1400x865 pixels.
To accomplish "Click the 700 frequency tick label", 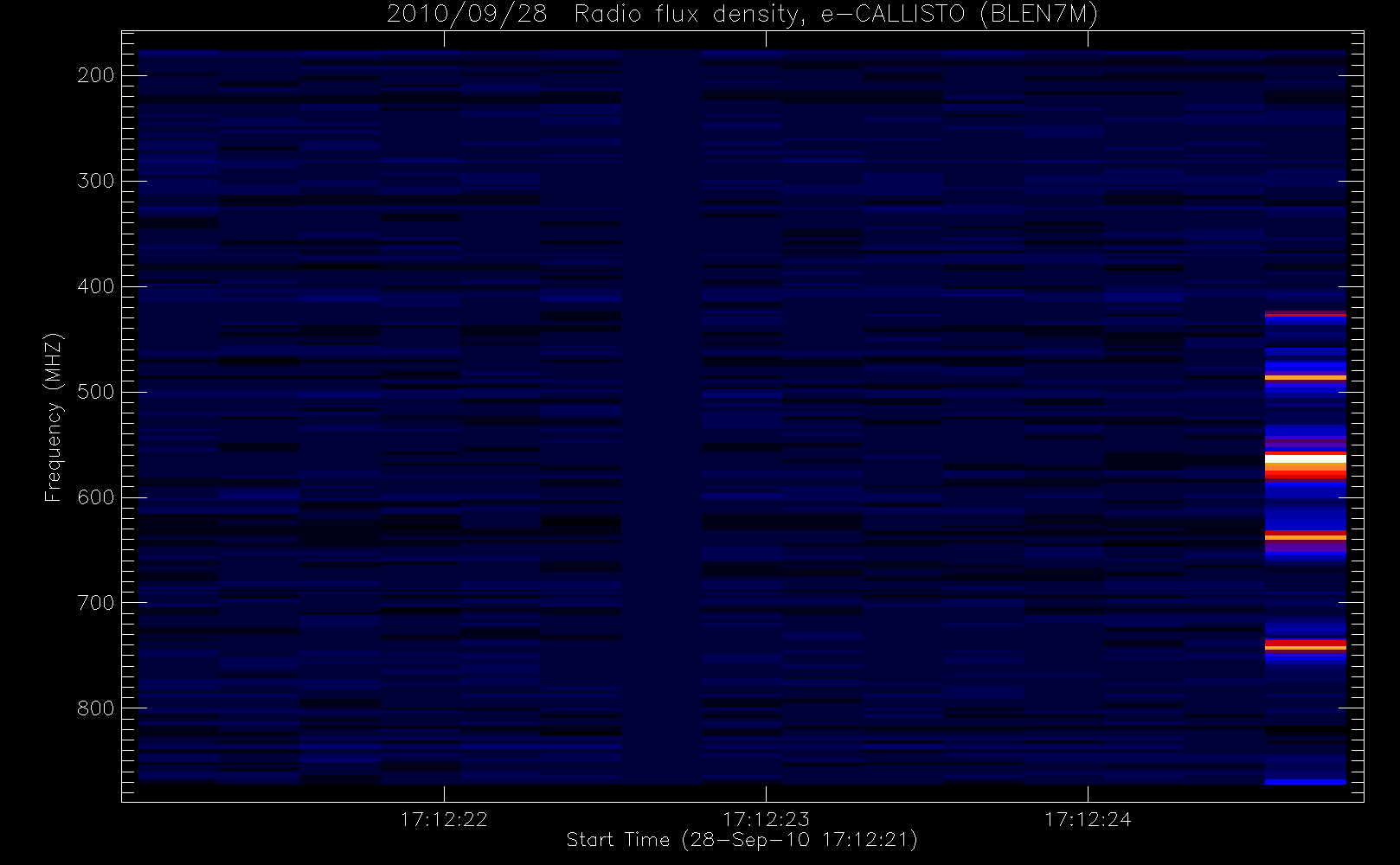I will click(x=95, y=603).
